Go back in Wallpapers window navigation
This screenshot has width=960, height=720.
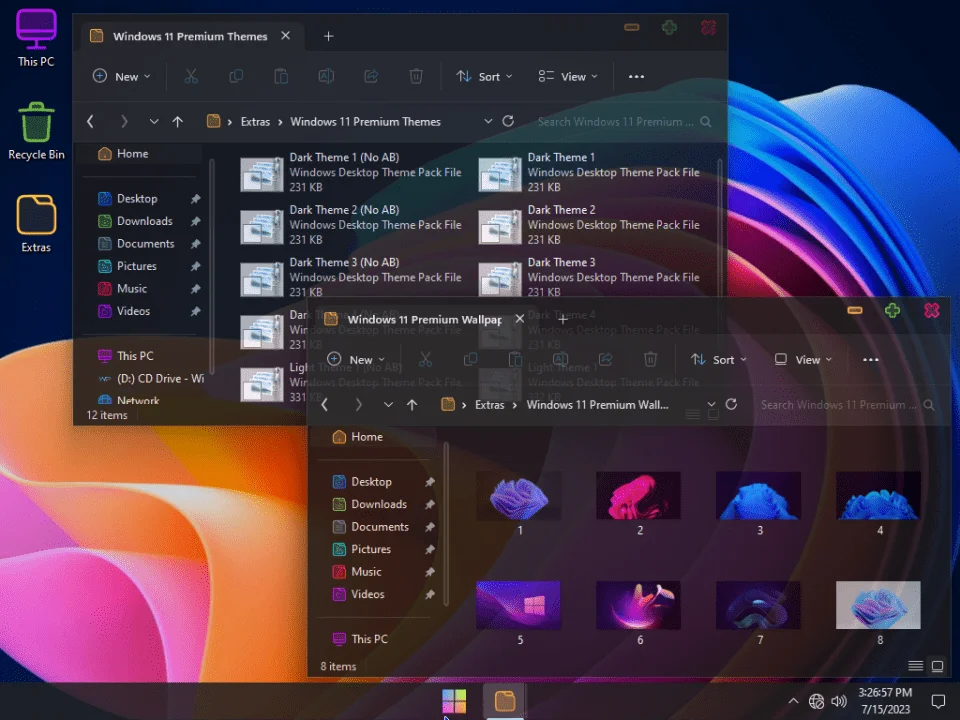point(324,405)
